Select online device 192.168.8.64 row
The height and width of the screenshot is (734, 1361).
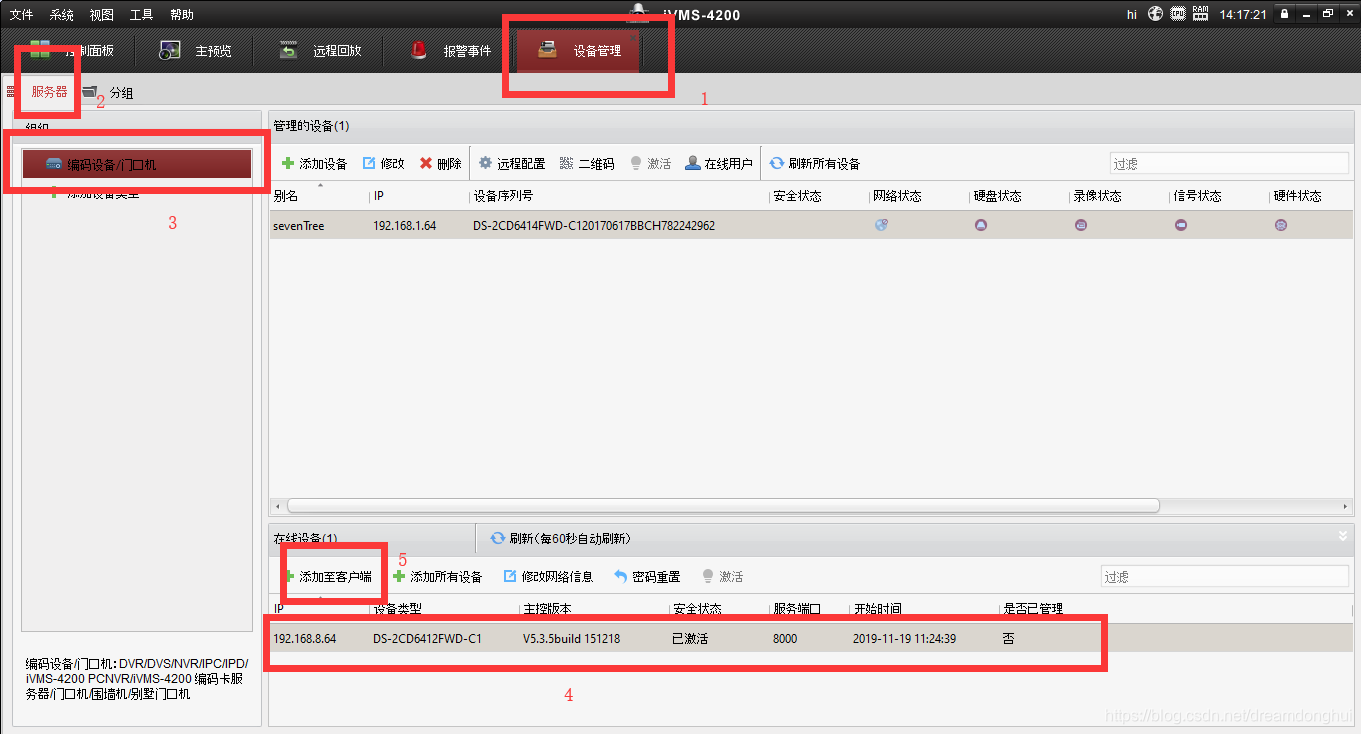click(x=810, y=638)
